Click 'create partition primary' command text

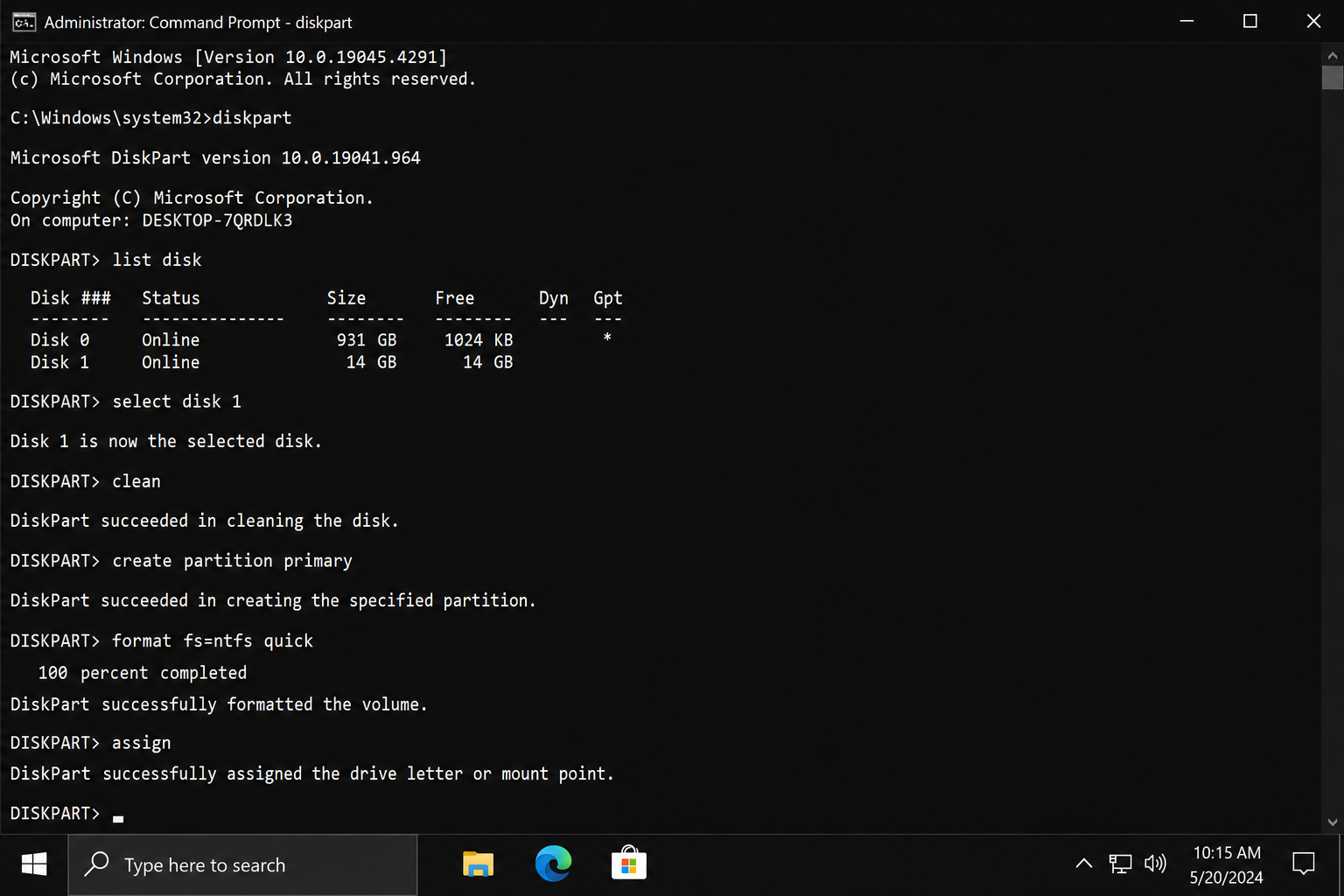click(232, 561)
